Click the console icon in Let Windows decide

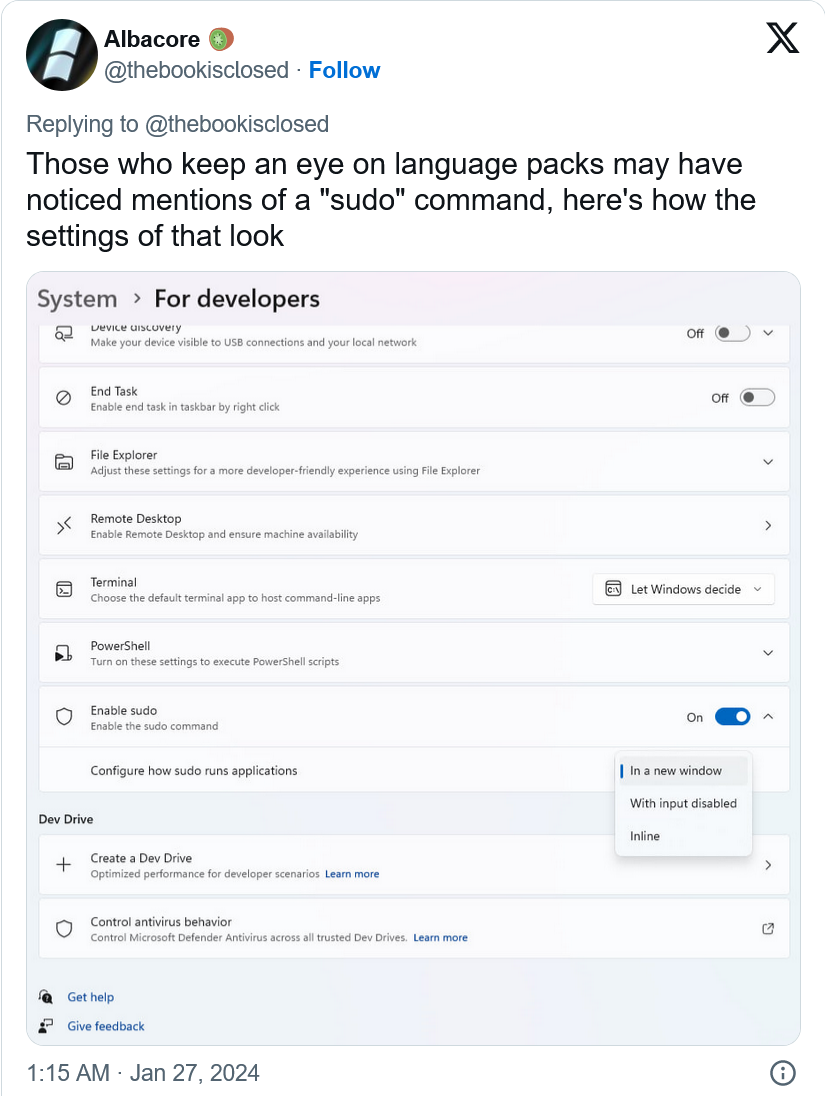[613, 589]
